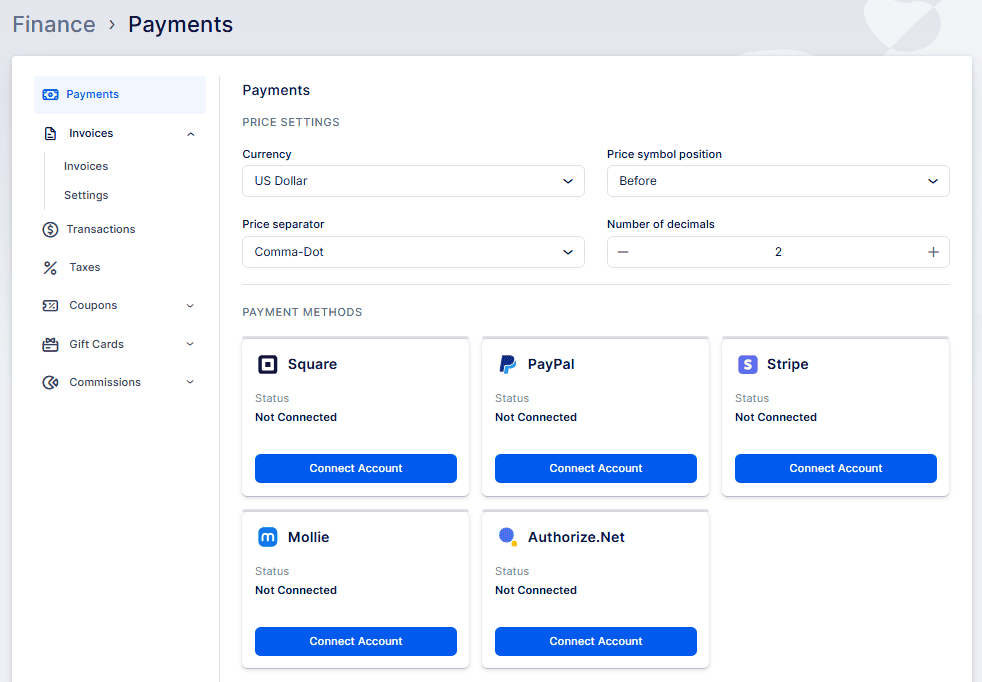Click the Payments breadcrumb title
This screenshot has width=982, height=682.
click(x=180, y=24)
